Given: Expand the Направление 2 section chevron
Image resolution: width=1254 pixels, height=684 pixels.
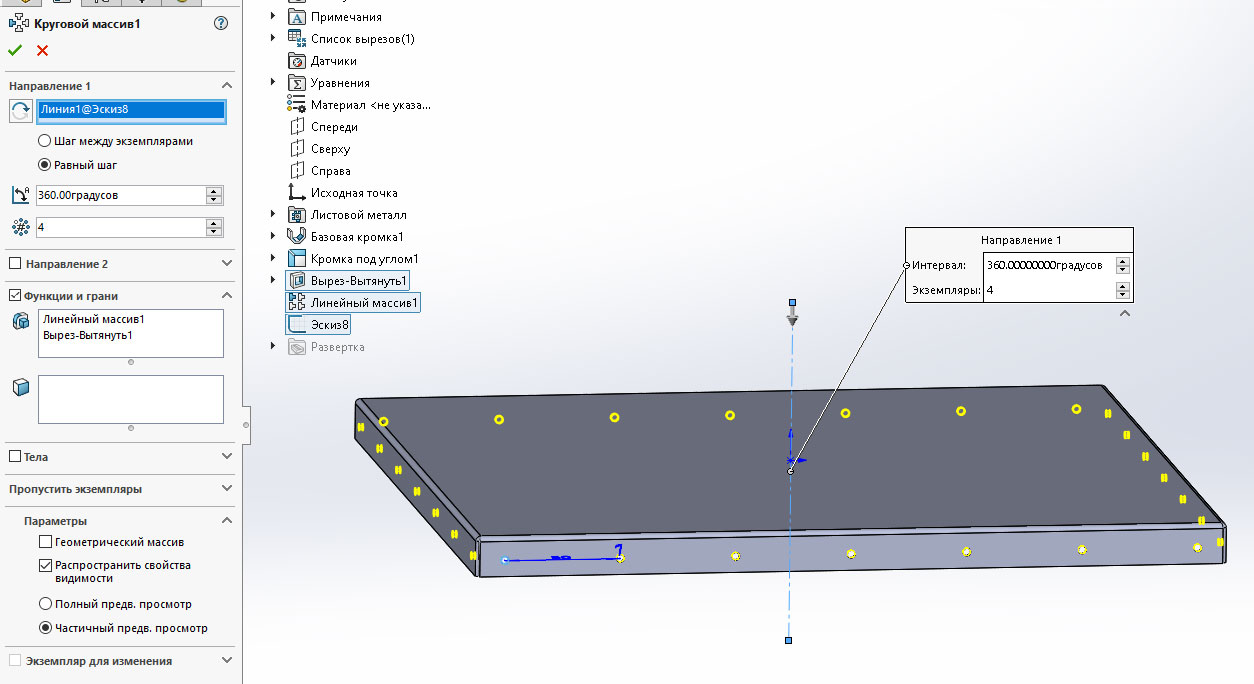Looking at the screenshot, I should click(x=227, y=264).
